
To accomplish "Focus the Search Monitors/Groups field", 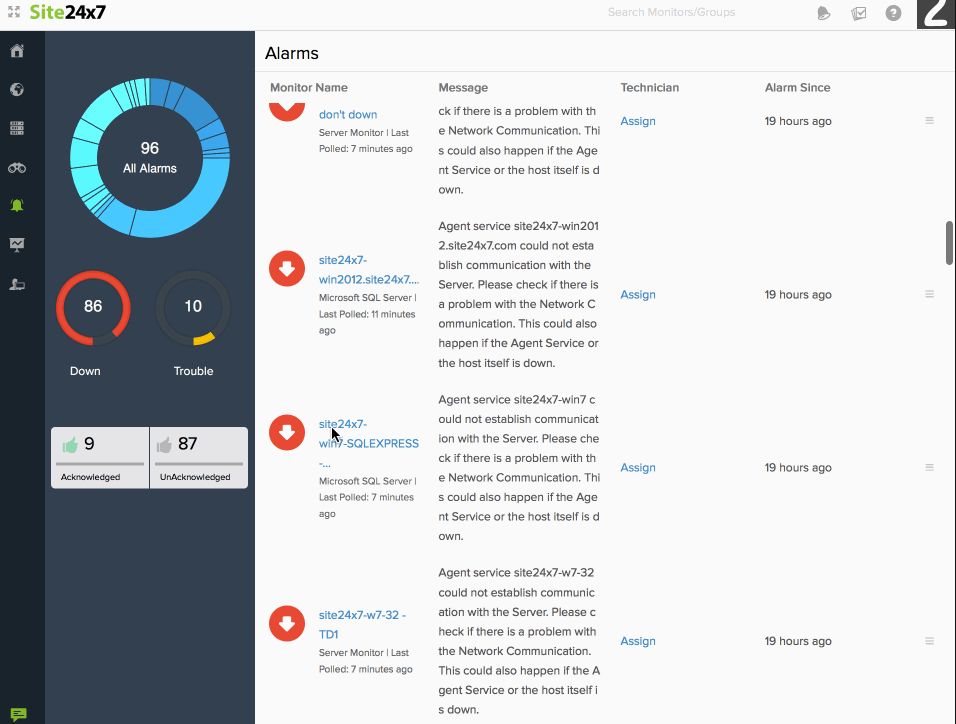I will pyautogui.click(x=671, y=12).
